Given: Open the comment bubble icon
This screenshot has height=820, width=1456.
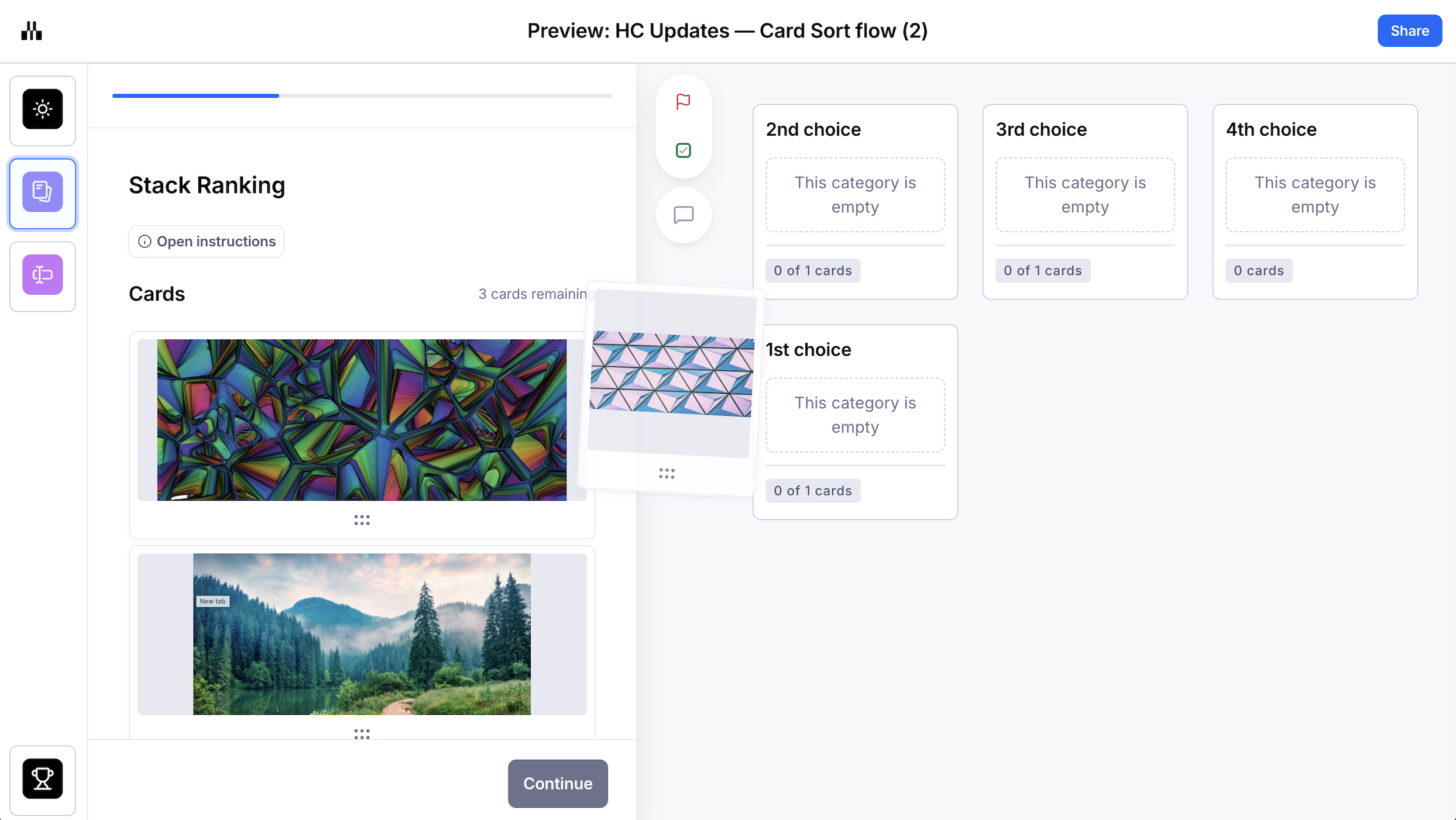Looking at the screenshot, I should (684, 215).
